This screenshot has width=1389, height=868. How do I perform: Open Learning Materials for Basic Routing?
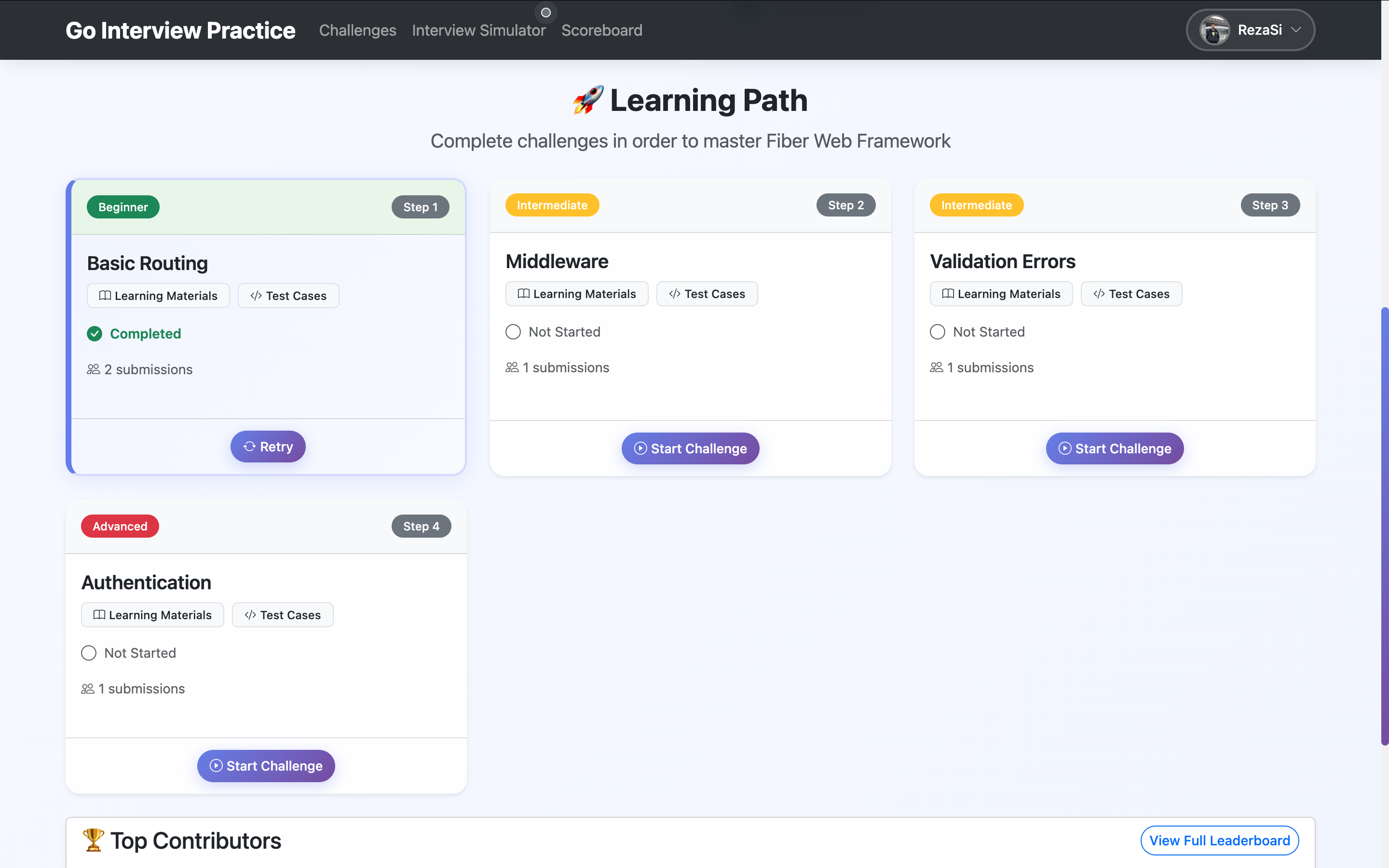pos(158,296)
